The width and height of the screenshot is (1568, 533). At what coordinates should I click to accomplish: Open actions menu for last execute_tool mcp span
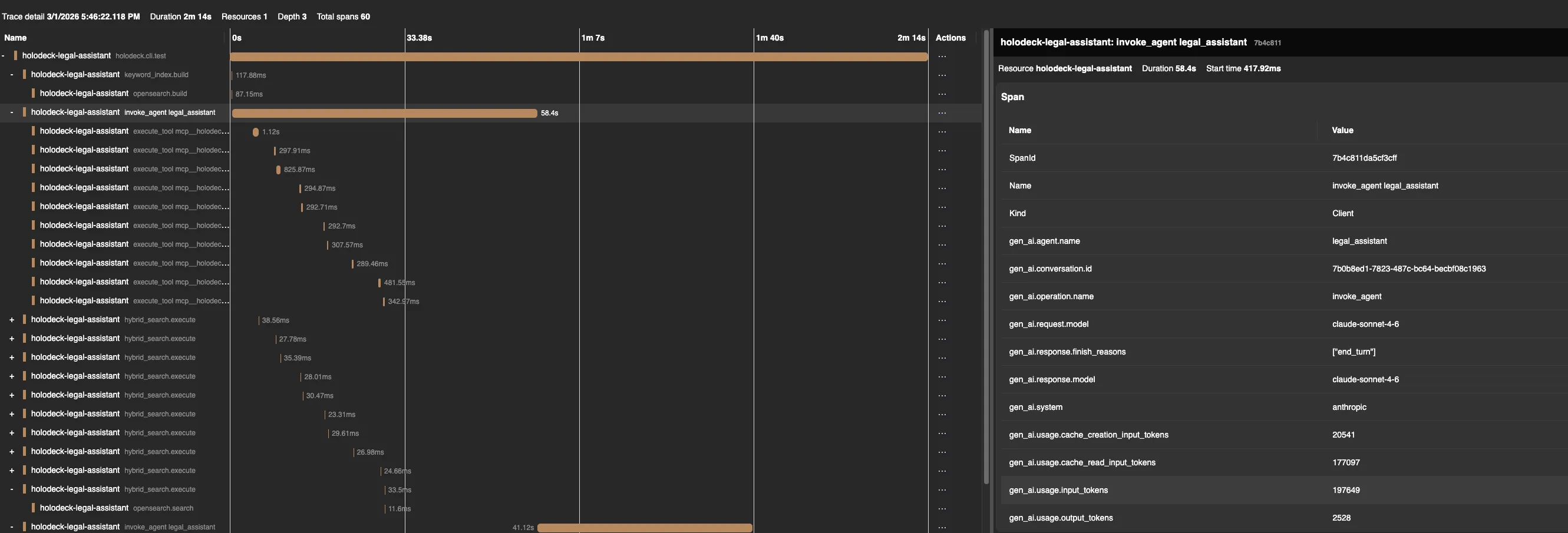click(942, 300)
